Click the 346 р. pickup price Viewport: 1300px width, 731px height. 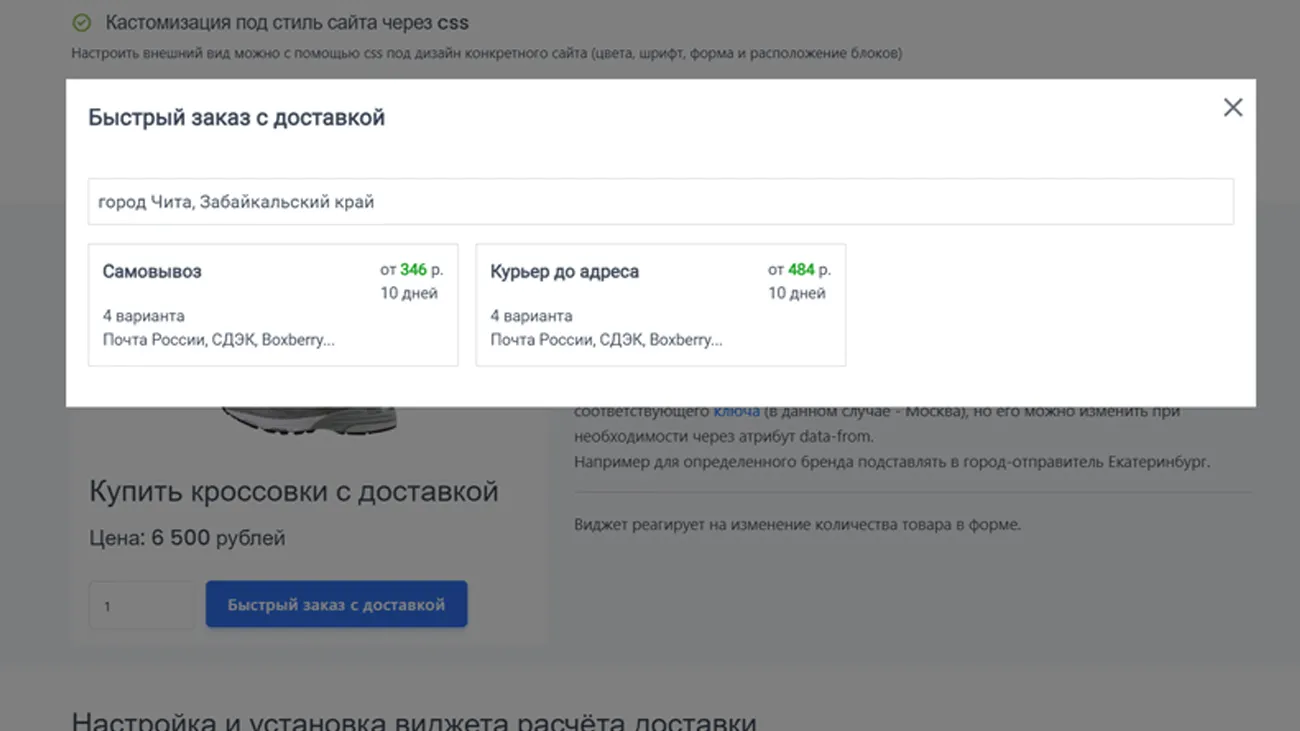412,270
